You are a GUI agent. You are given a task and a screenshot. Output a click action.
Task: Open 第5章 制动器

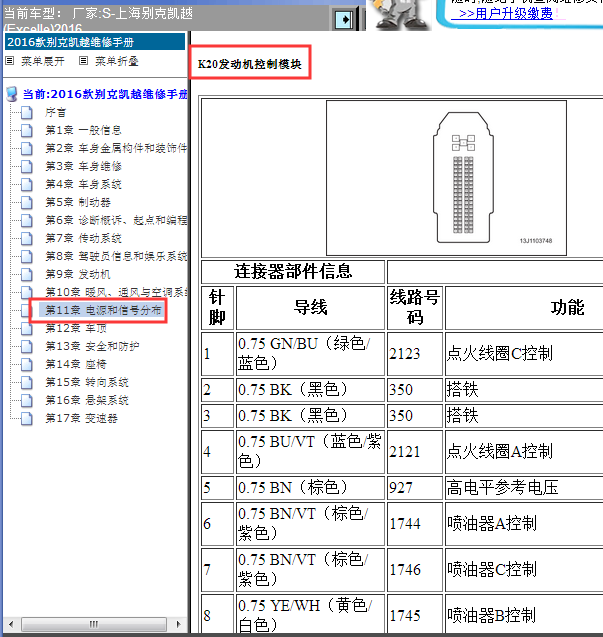pyautogui.click(x=78, y=202)
